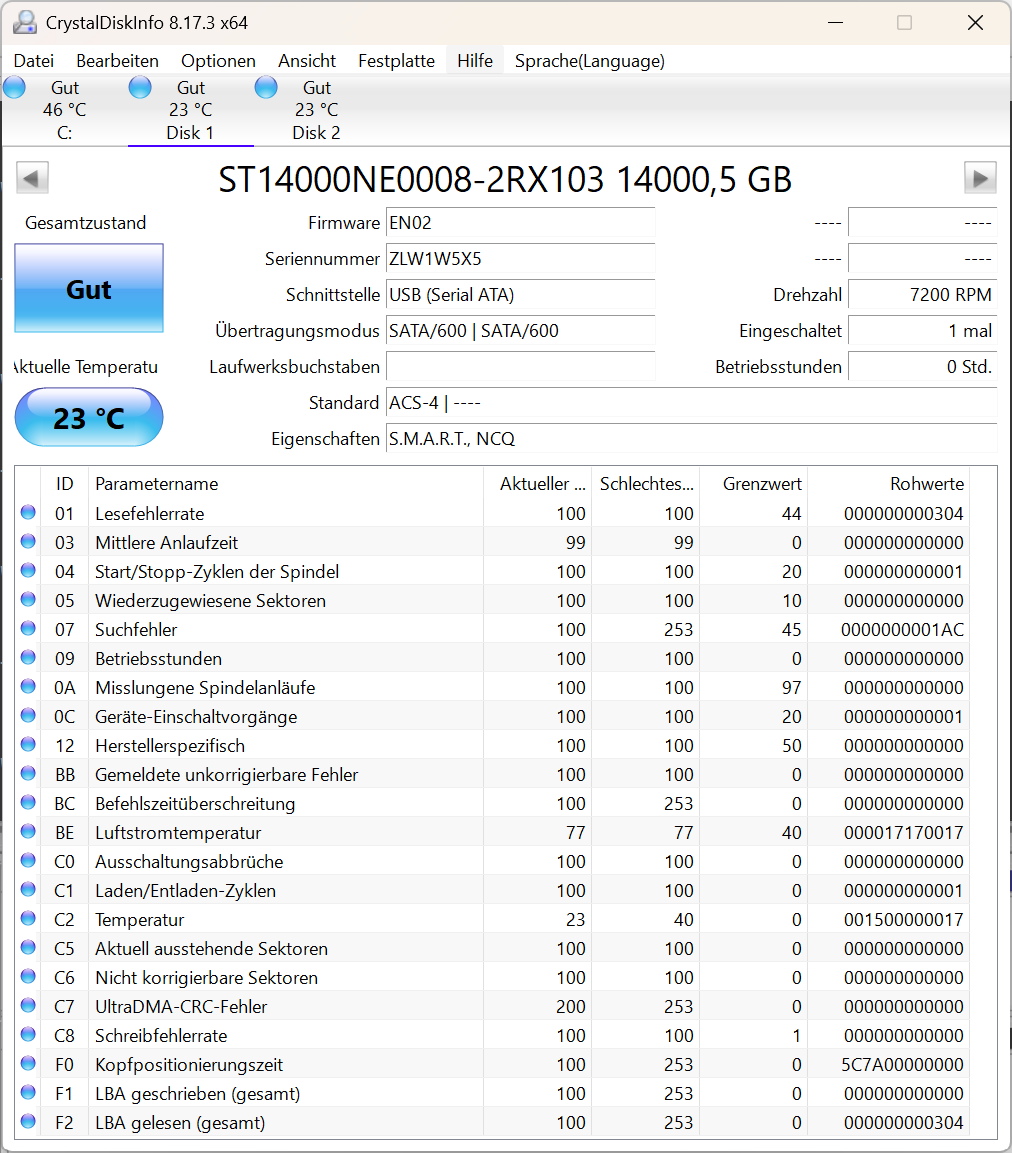Click the Aktueller ... column header
Image resolution: width=1012 pixels, height=1153 pixels.
point(538,484)
